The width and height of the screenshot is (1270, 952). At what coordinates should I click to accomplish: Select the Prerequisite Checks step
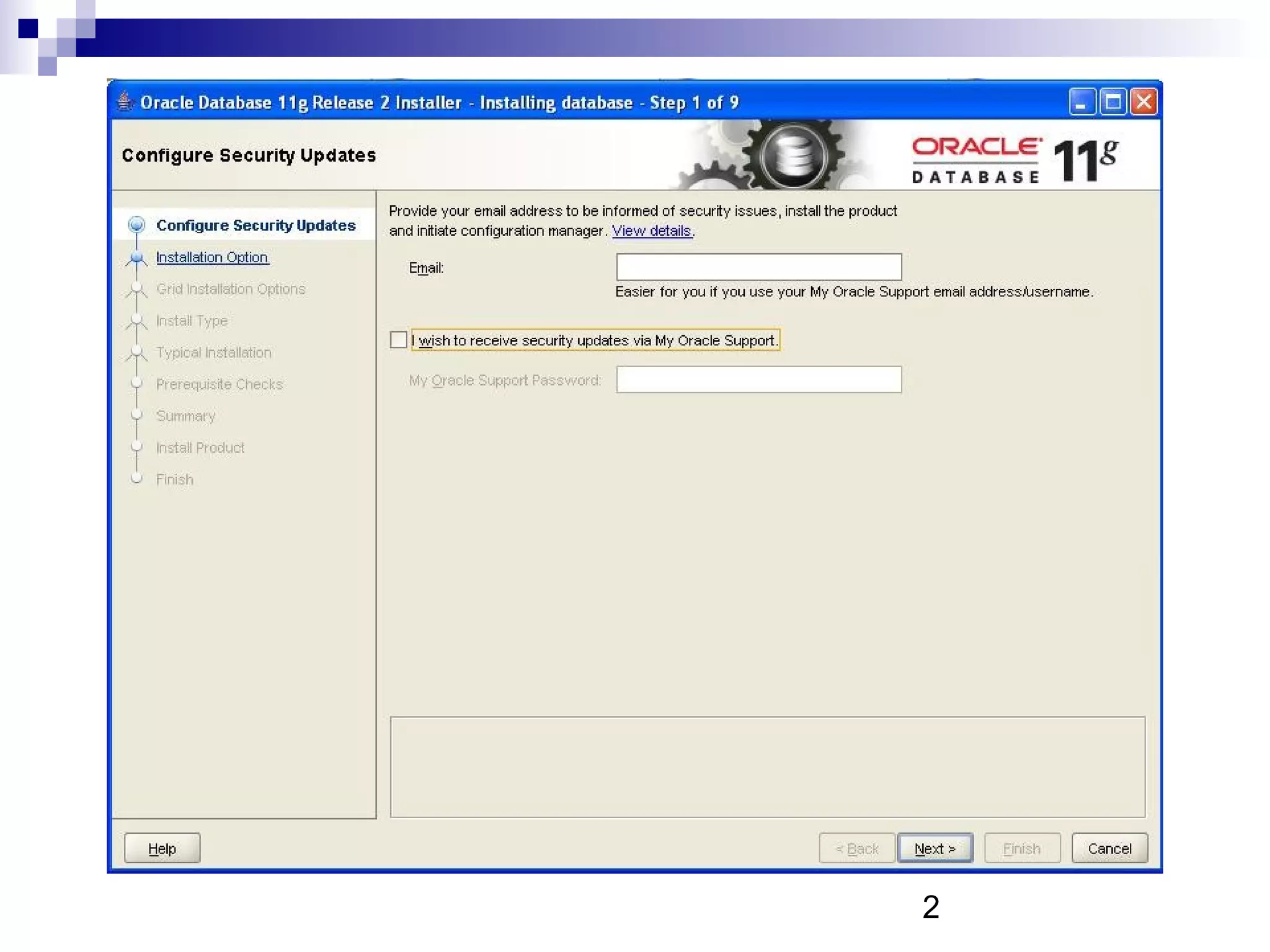pyautogui.click(x=219, y=384)
